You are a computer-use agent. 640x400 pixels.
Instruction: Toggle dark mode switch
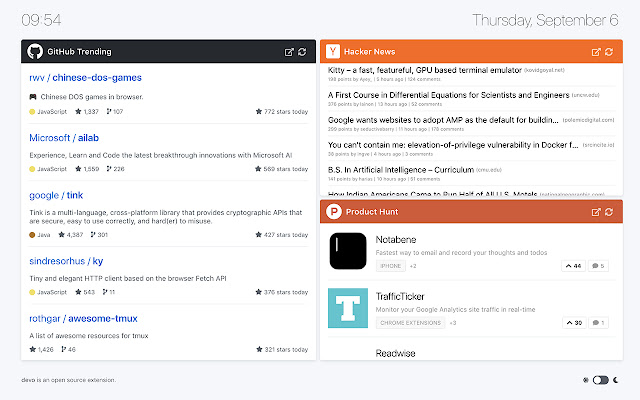(x=600, y=380)
